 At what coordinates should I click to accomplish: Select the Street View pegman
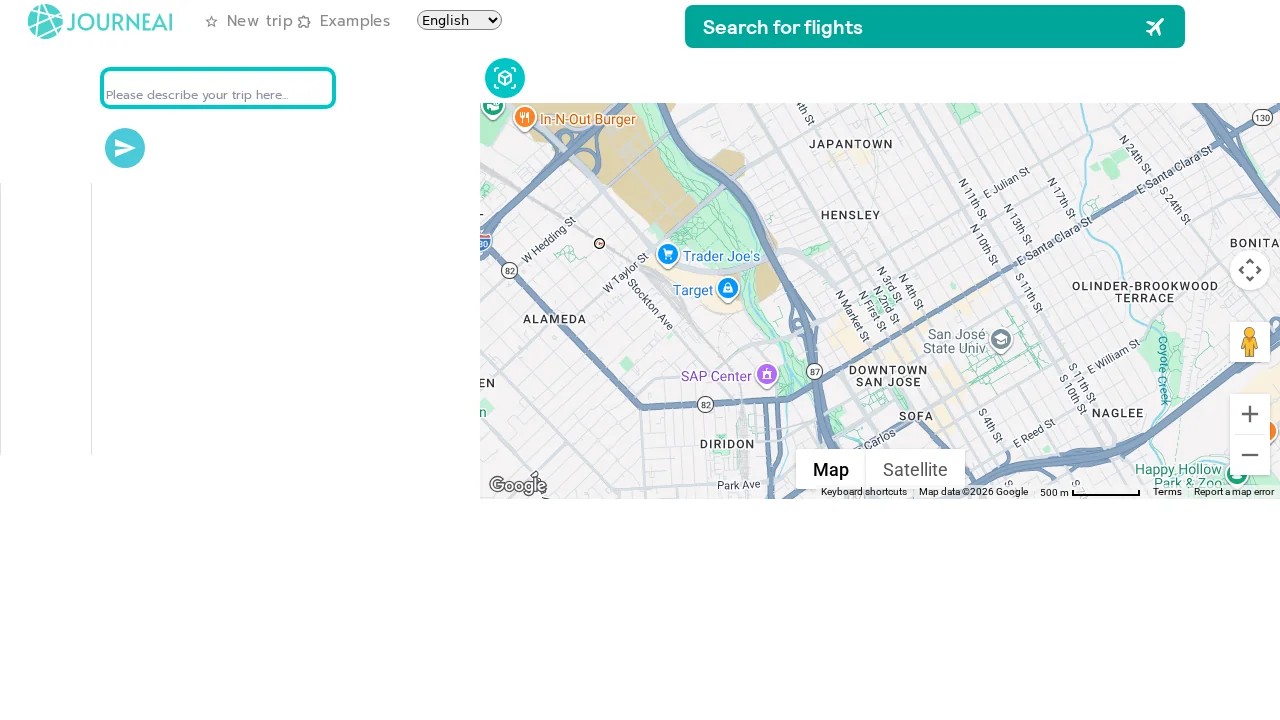coord(1250,342)
